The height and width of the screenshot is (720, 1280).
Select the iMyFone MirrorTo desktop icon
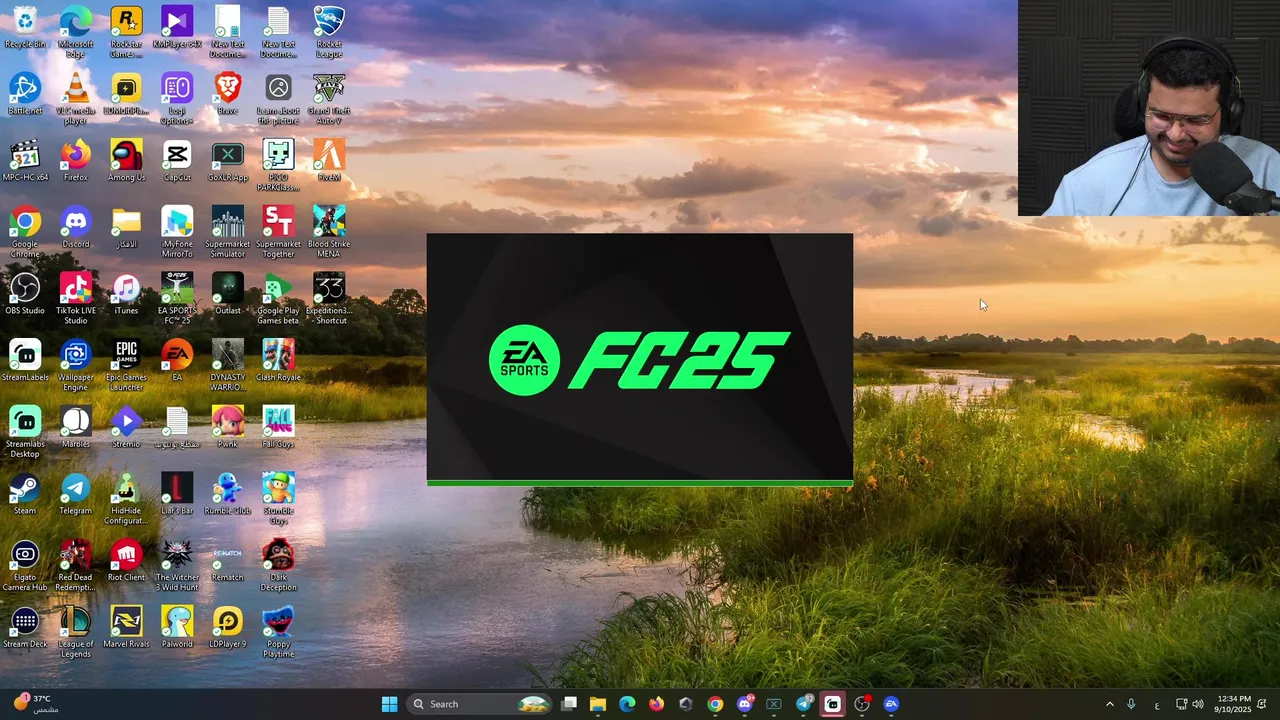tap(177, 232)
